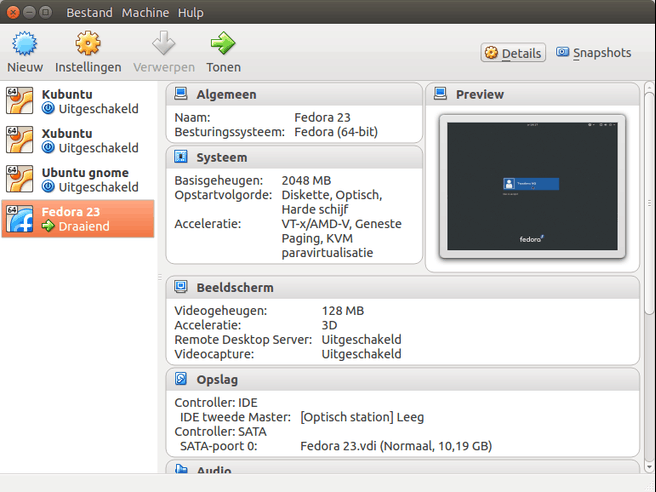Click Fedora 23 running green arrow icon
The width and height of the screenshot is (656, 492).
click(x=48, y=226)
